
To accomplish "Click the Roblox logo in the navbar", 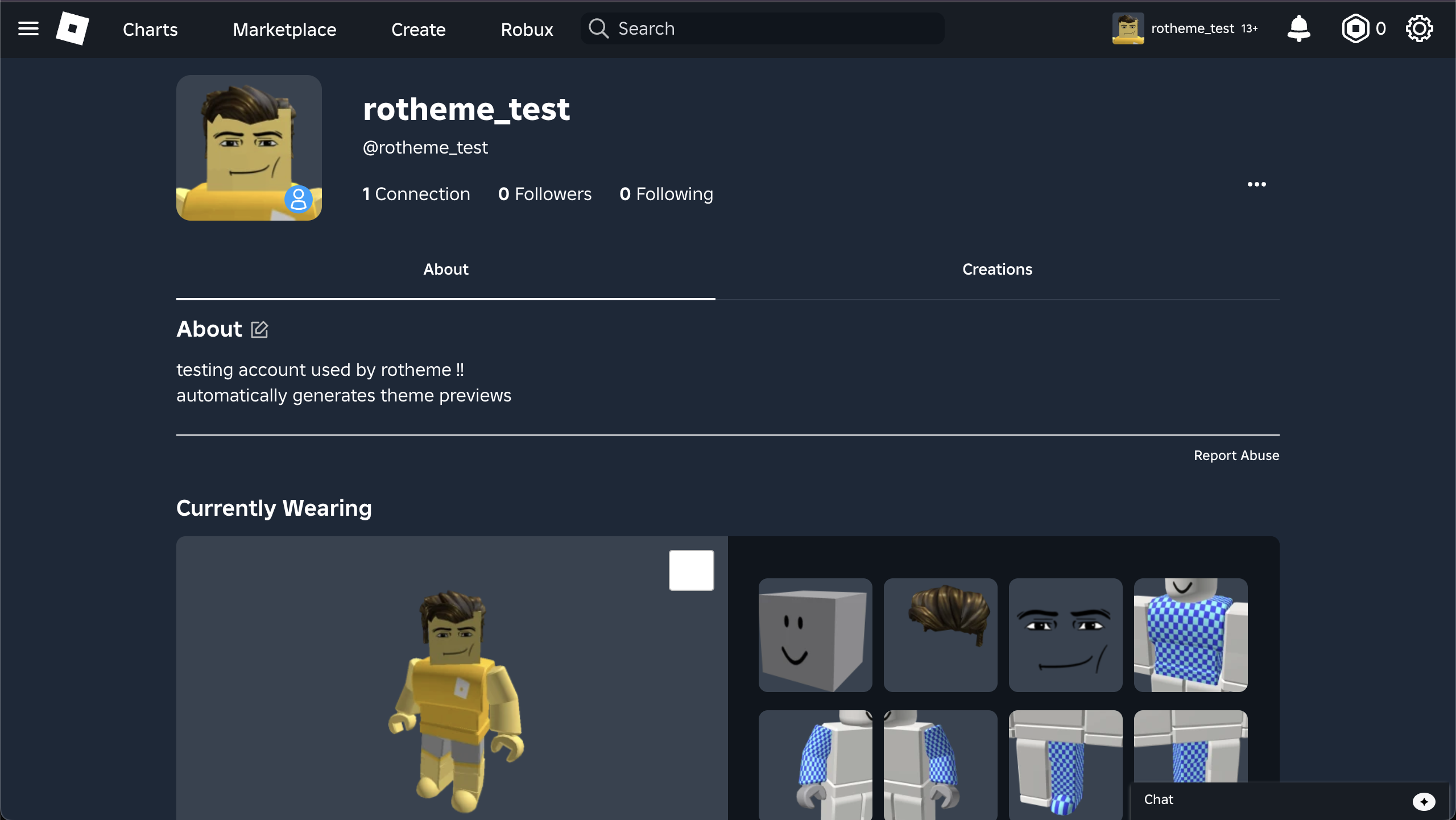I will click(x=73, y=28).
